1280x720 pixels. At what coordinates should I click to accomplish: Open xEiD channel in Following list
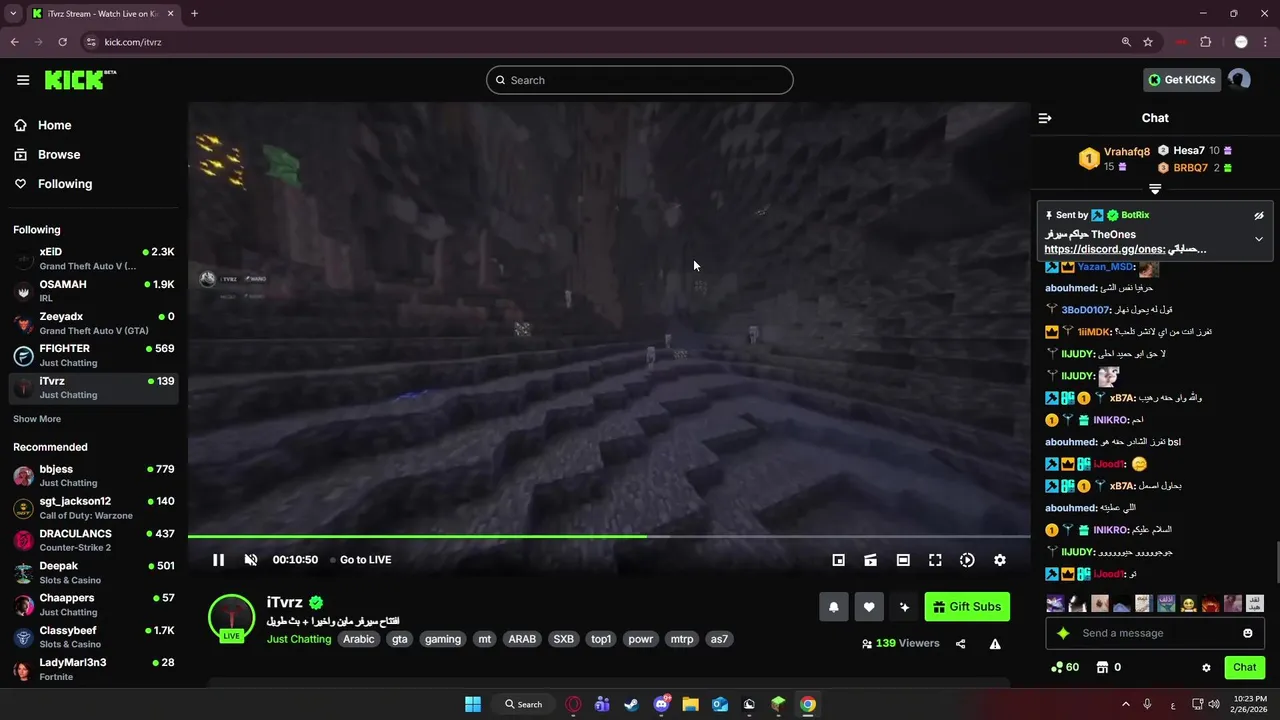click(x=94, y=259)
